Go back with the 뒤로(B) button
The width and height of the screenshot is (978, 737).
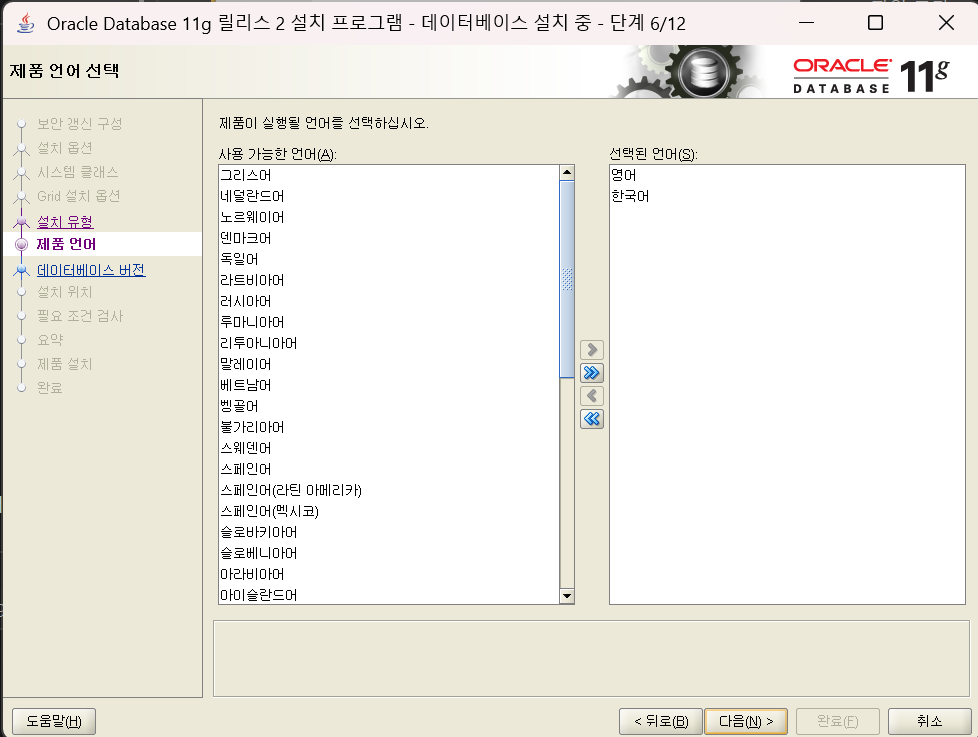(661, 721)
